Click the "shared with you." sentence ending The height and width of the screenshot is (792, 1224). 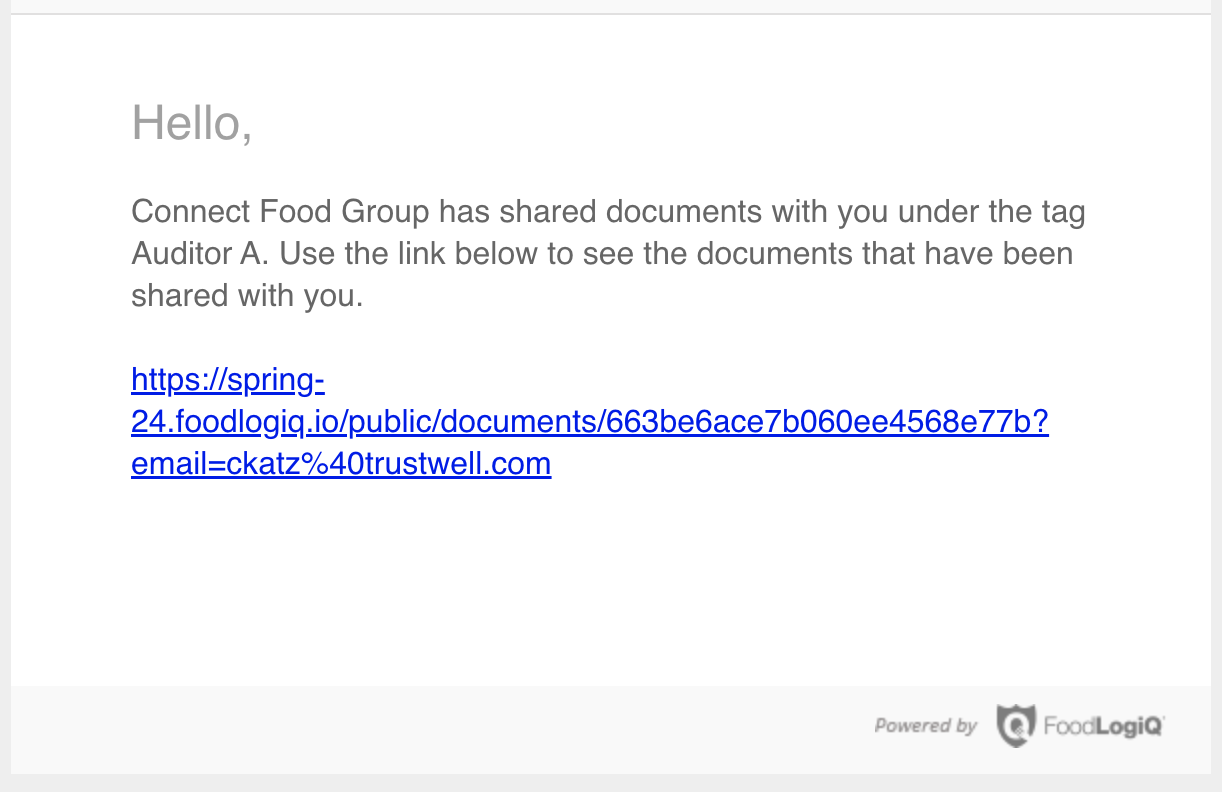pos(247,296)
